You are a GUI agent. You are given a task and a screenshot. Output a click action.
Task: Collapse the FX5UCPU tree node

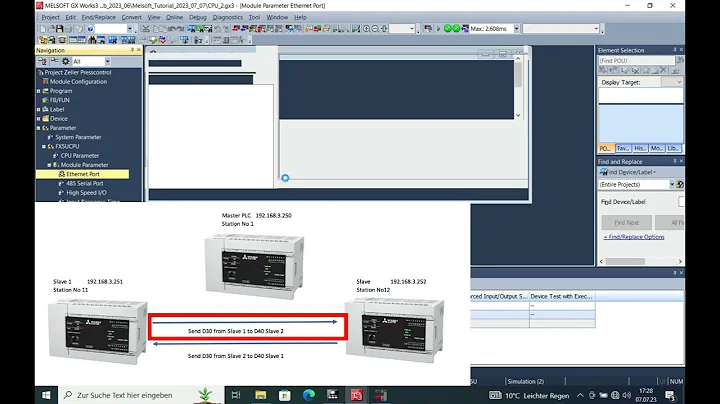tap(44, 146)
